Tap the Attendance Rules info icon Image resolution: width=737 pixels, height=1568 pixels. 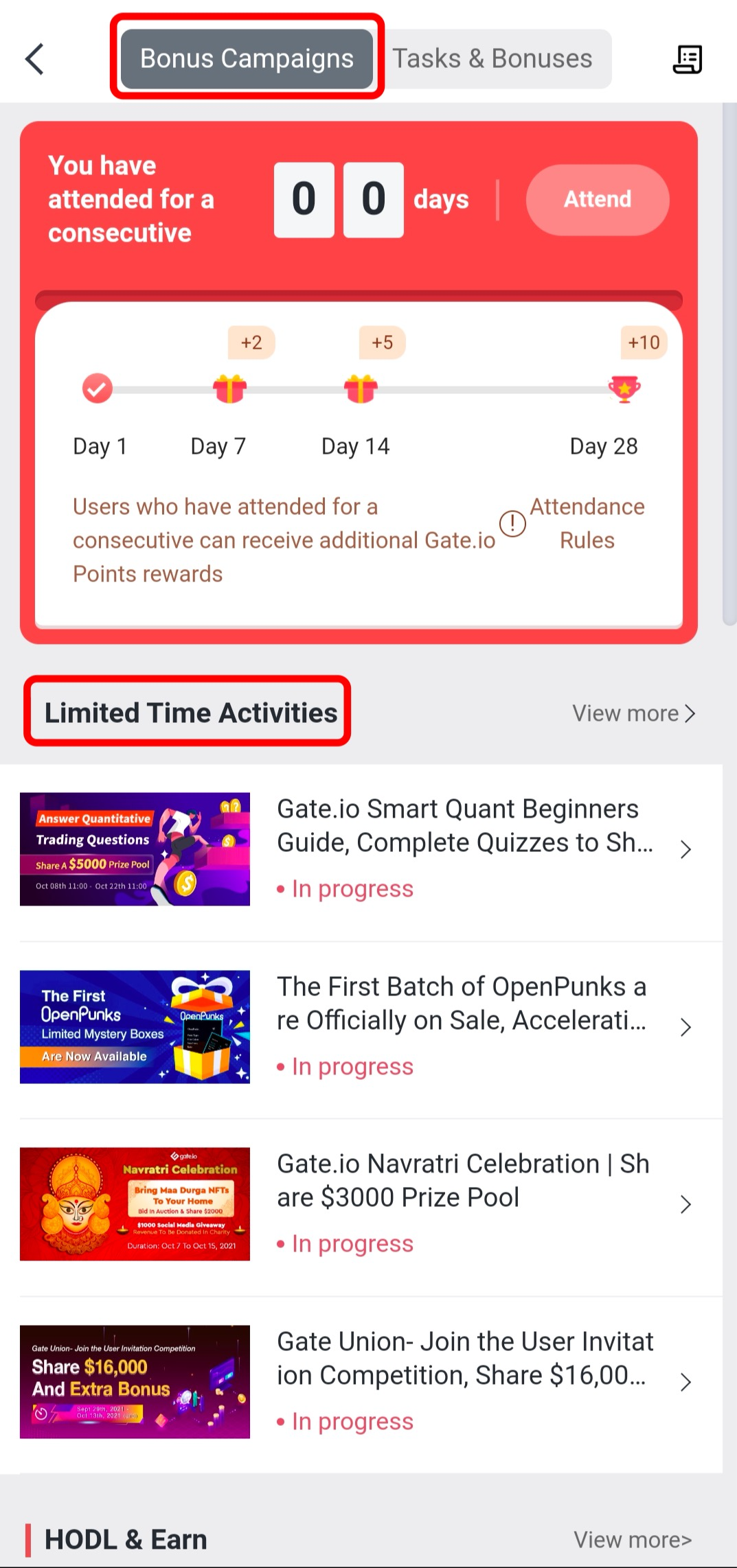click(x=512, y=524)
